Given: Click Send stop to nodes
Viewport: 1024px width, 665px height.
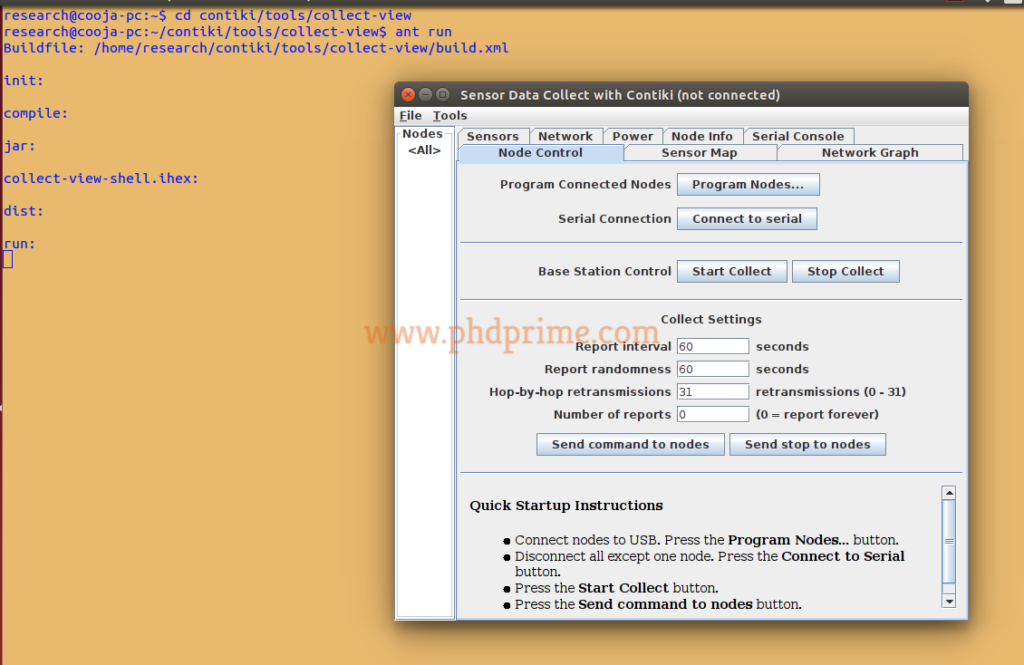Looking at the screenshot, I should (x=807, y=444).
